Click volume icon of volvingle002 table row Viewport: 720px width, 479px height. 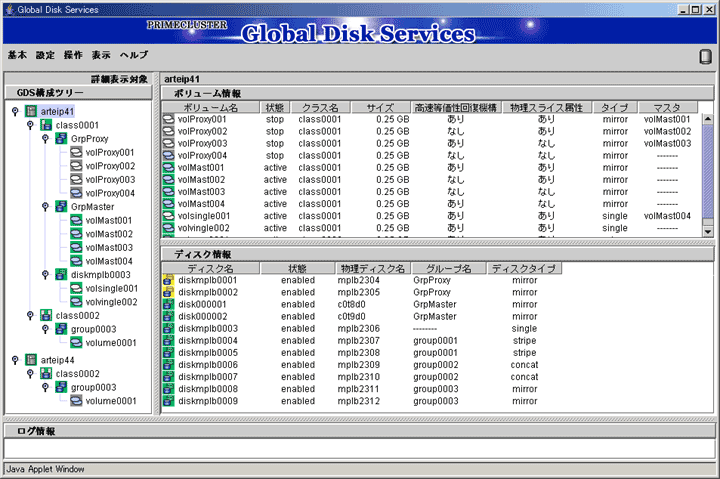tap(169, 228)
